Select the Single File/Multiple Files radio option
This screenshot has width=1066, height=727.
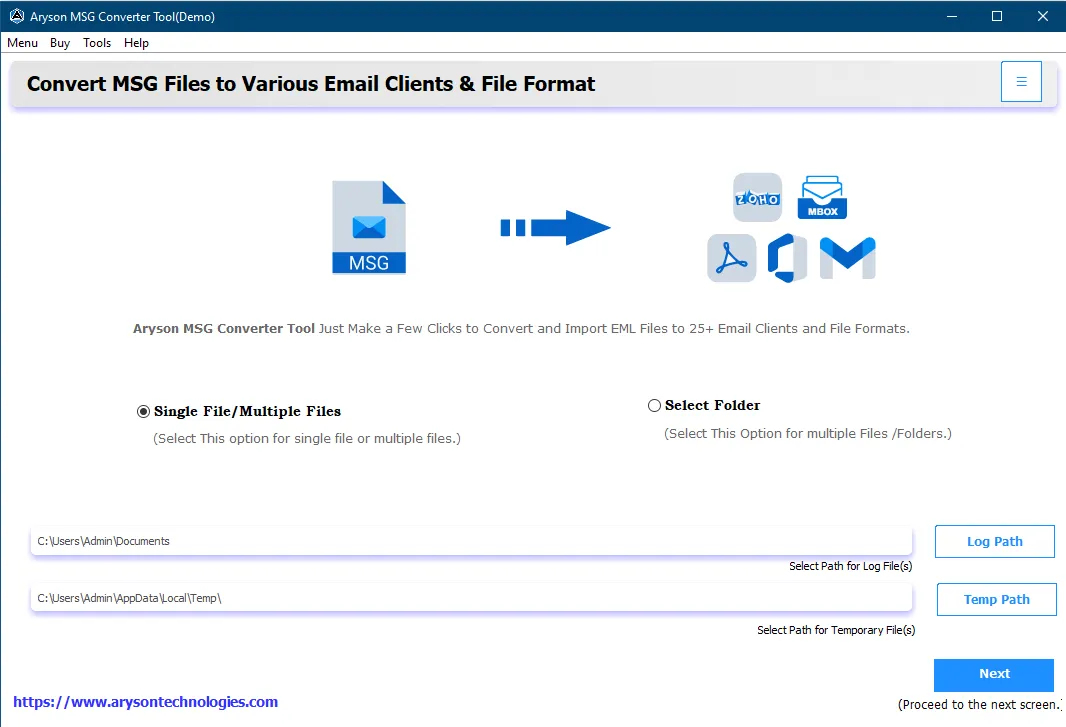click(143, 411)
